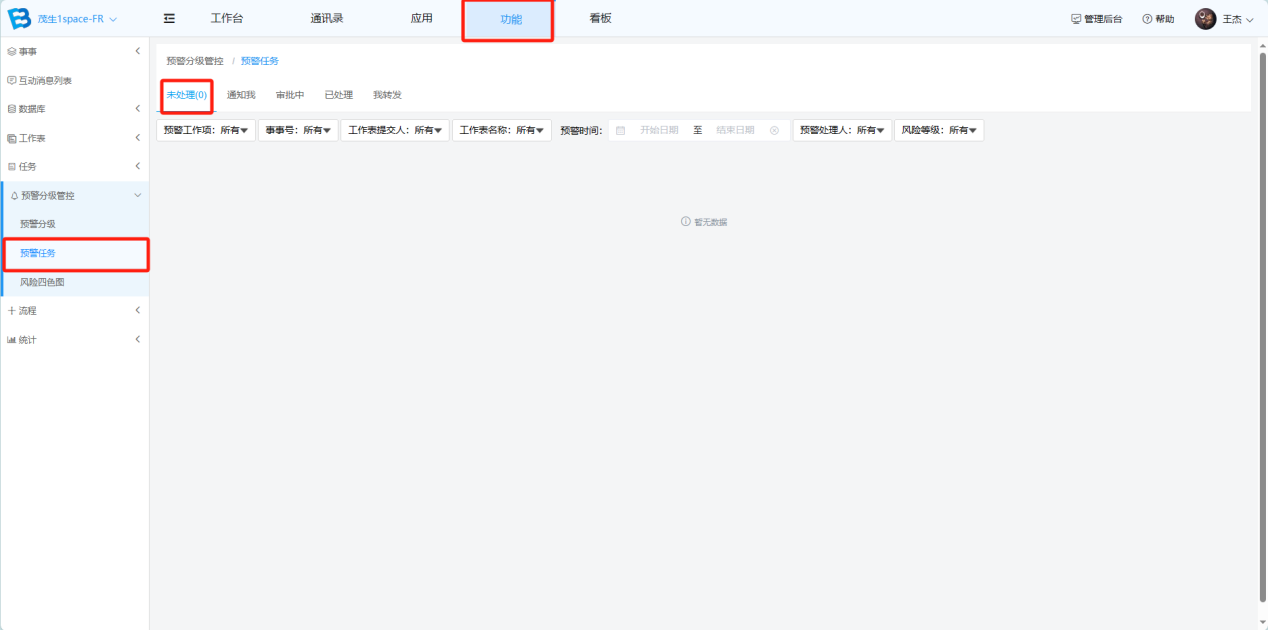Open the 王杰 account dropdown arrow
The image size is (1268, 630).
pyautogui.click(x=1249, y=20)
